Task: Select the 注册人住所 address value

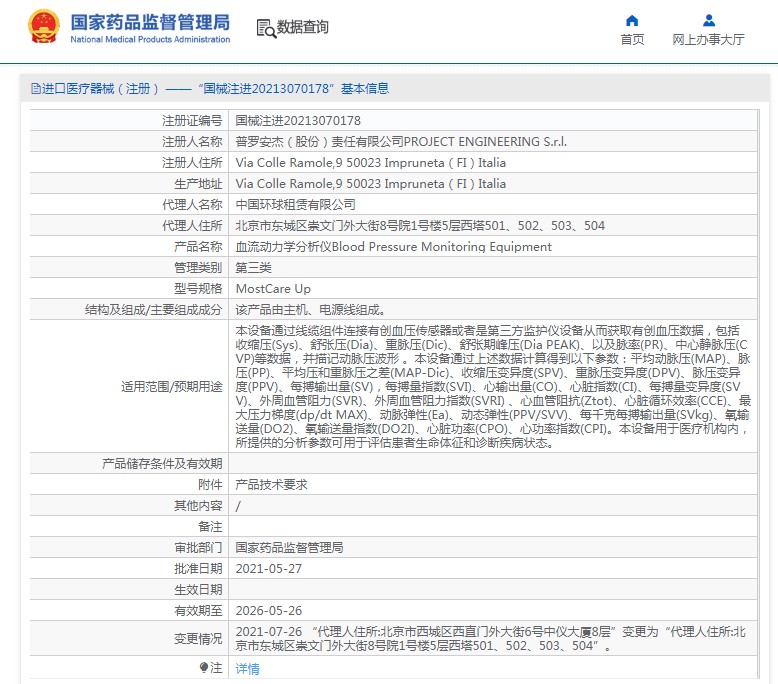Action: (371, 163)
